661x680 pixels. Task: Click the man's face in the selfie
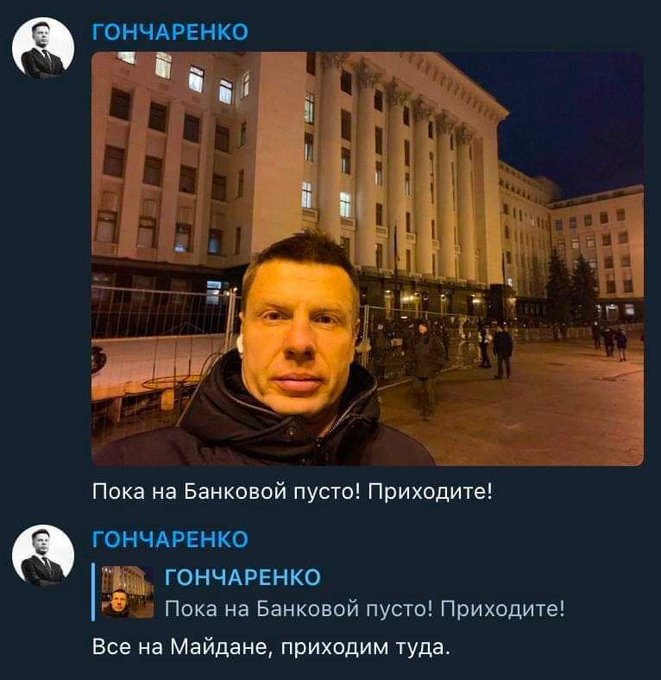pyautogui.click(x=297, y=334)
